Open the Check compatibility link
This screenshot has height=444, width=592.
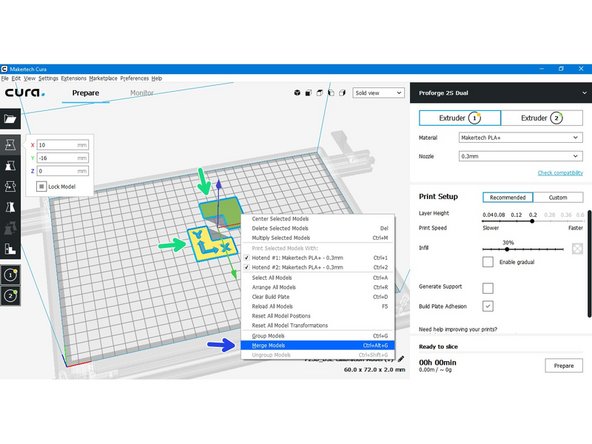(560, 173)
